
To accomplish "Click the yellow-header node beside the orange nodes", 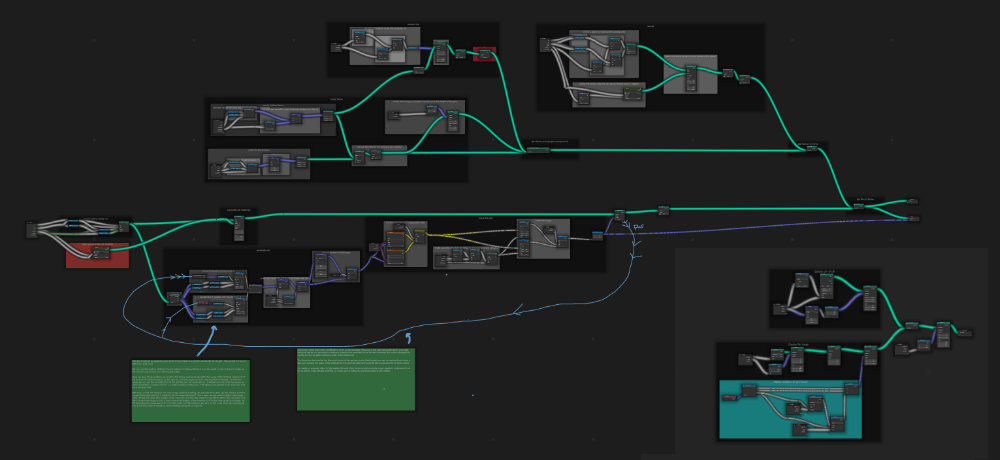I will tap(419, 235).
